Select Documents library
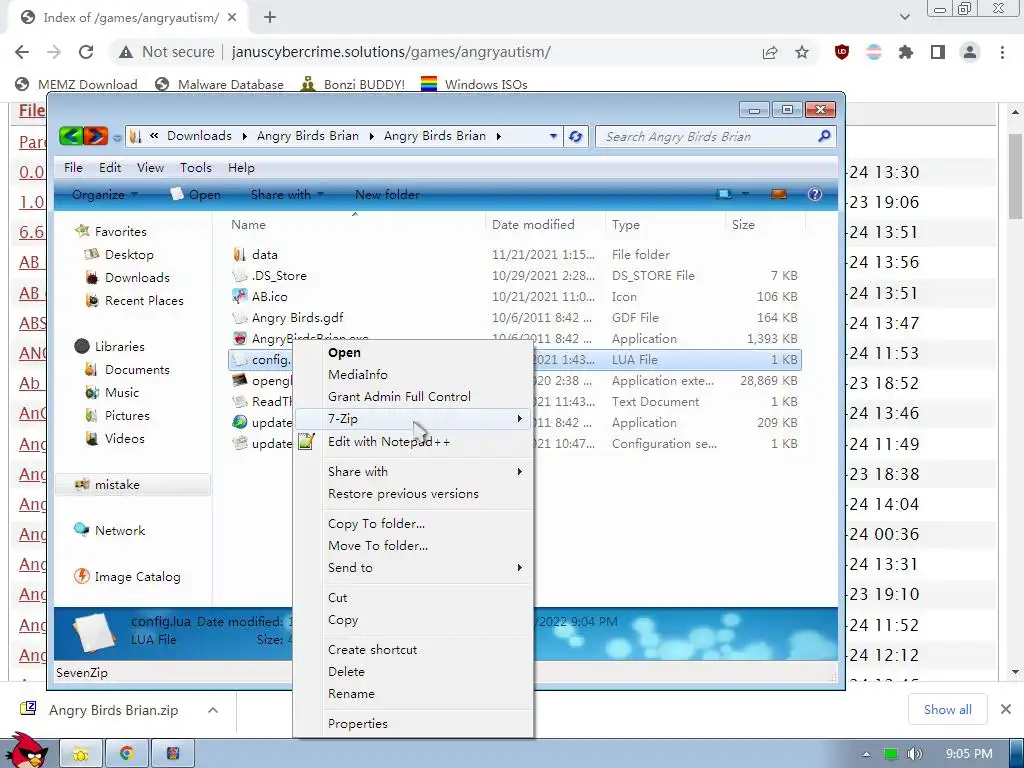The height and width of the screenshot is (768, 1024). pos(128,370)
